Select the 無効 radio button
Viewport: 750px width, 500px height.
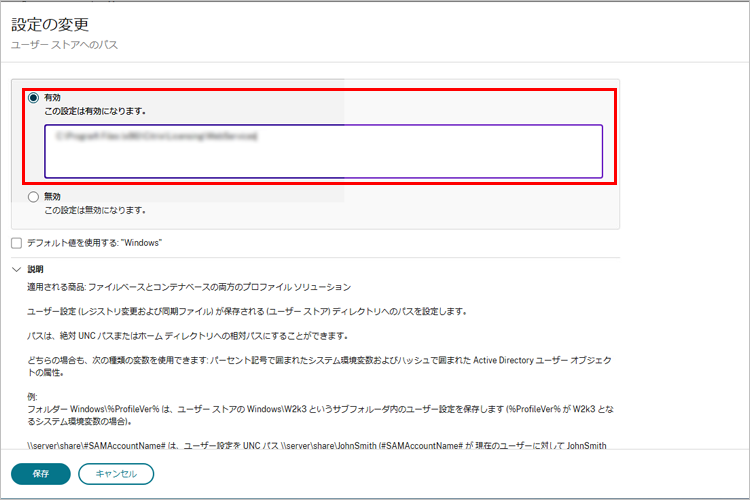coord(34,197)
